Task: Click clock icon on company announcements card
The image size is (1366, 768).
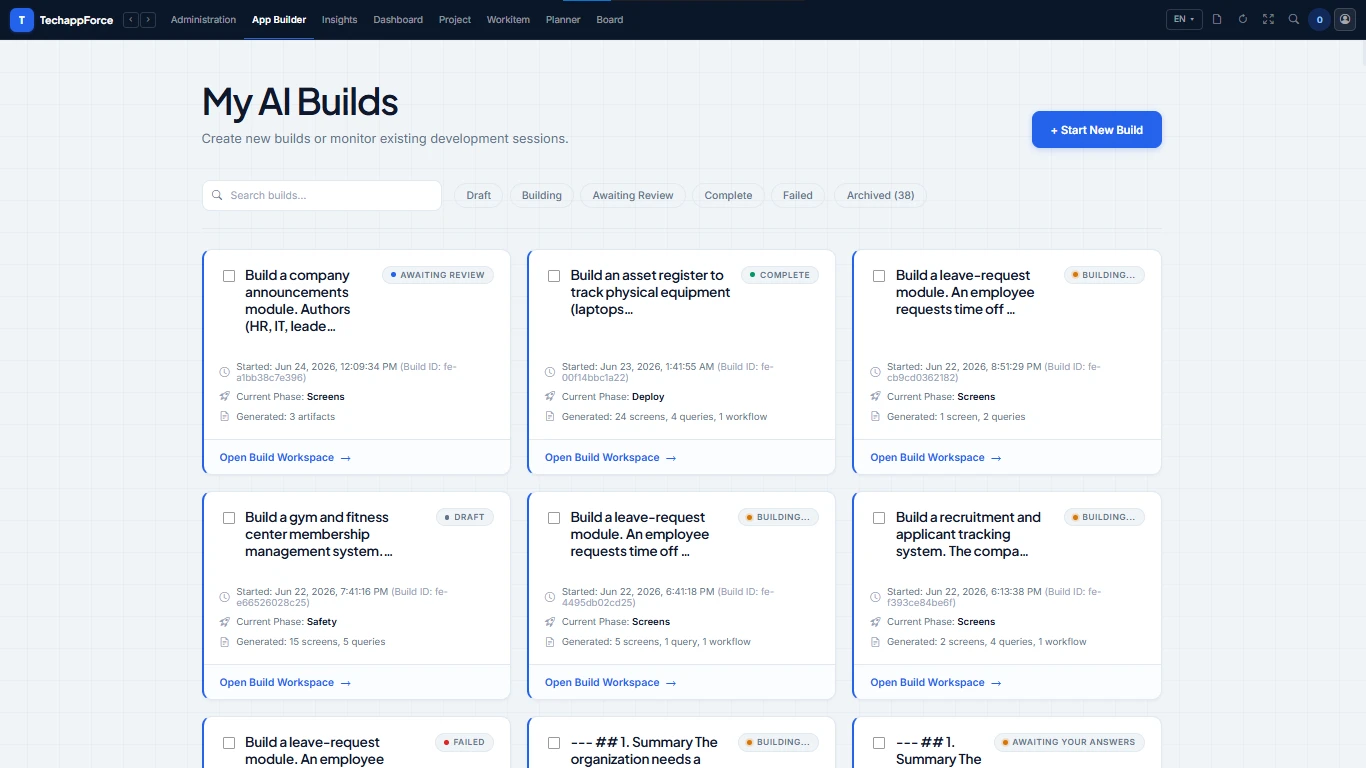Action: (224, 372)
